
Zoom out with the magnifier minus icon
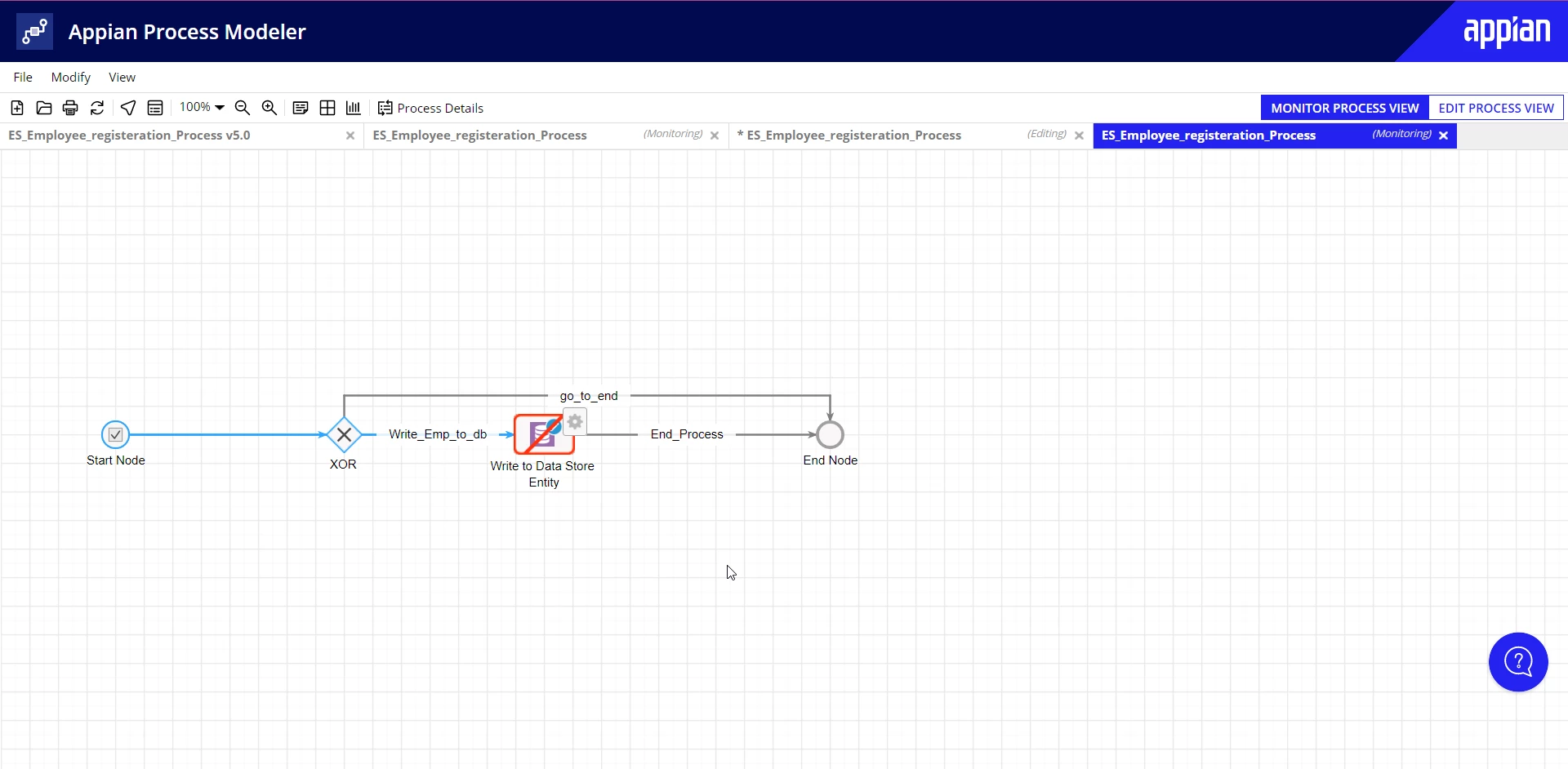[x=243, y=108]
